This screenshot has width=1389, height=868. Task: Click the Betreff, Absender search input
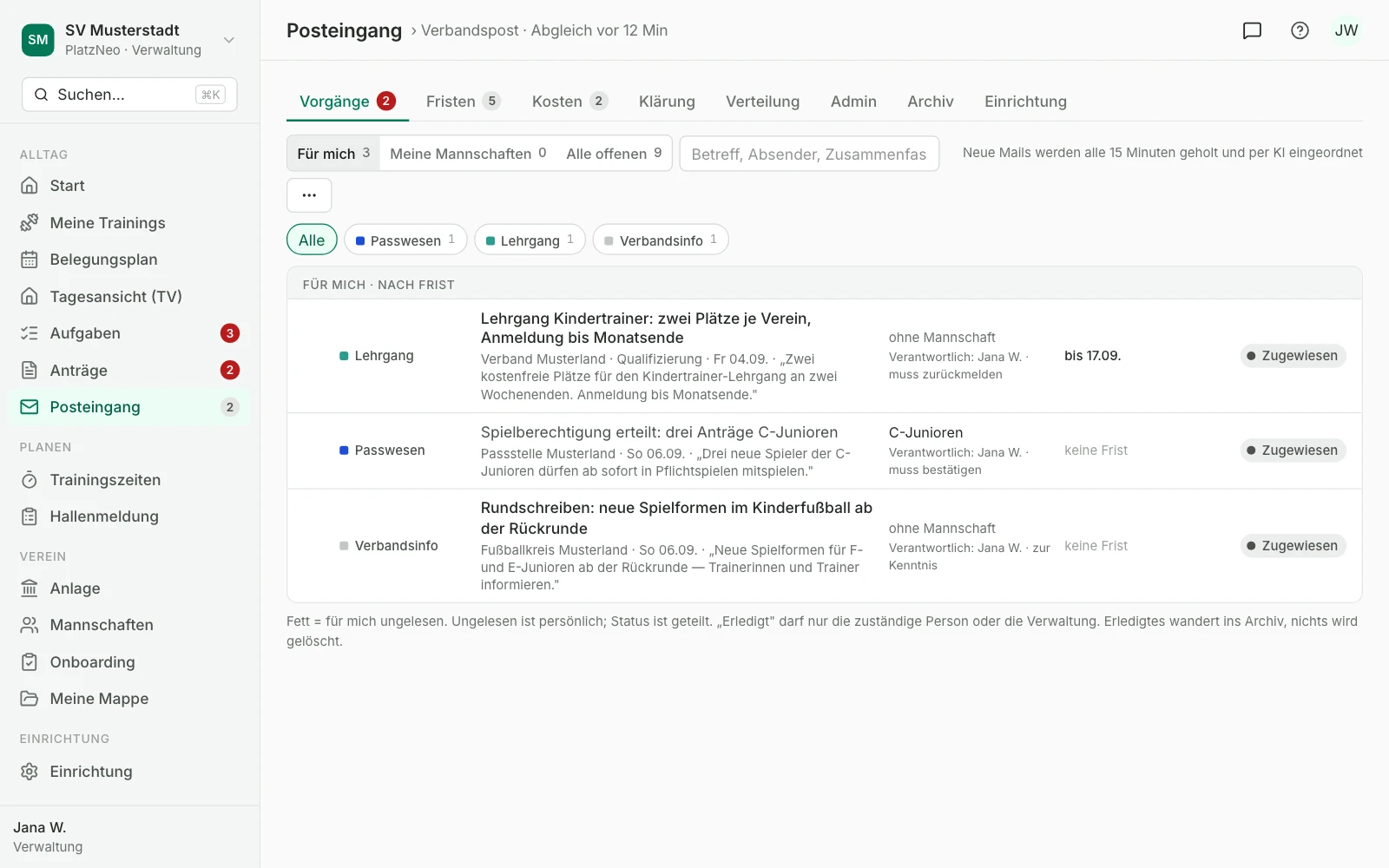[809, 154]
